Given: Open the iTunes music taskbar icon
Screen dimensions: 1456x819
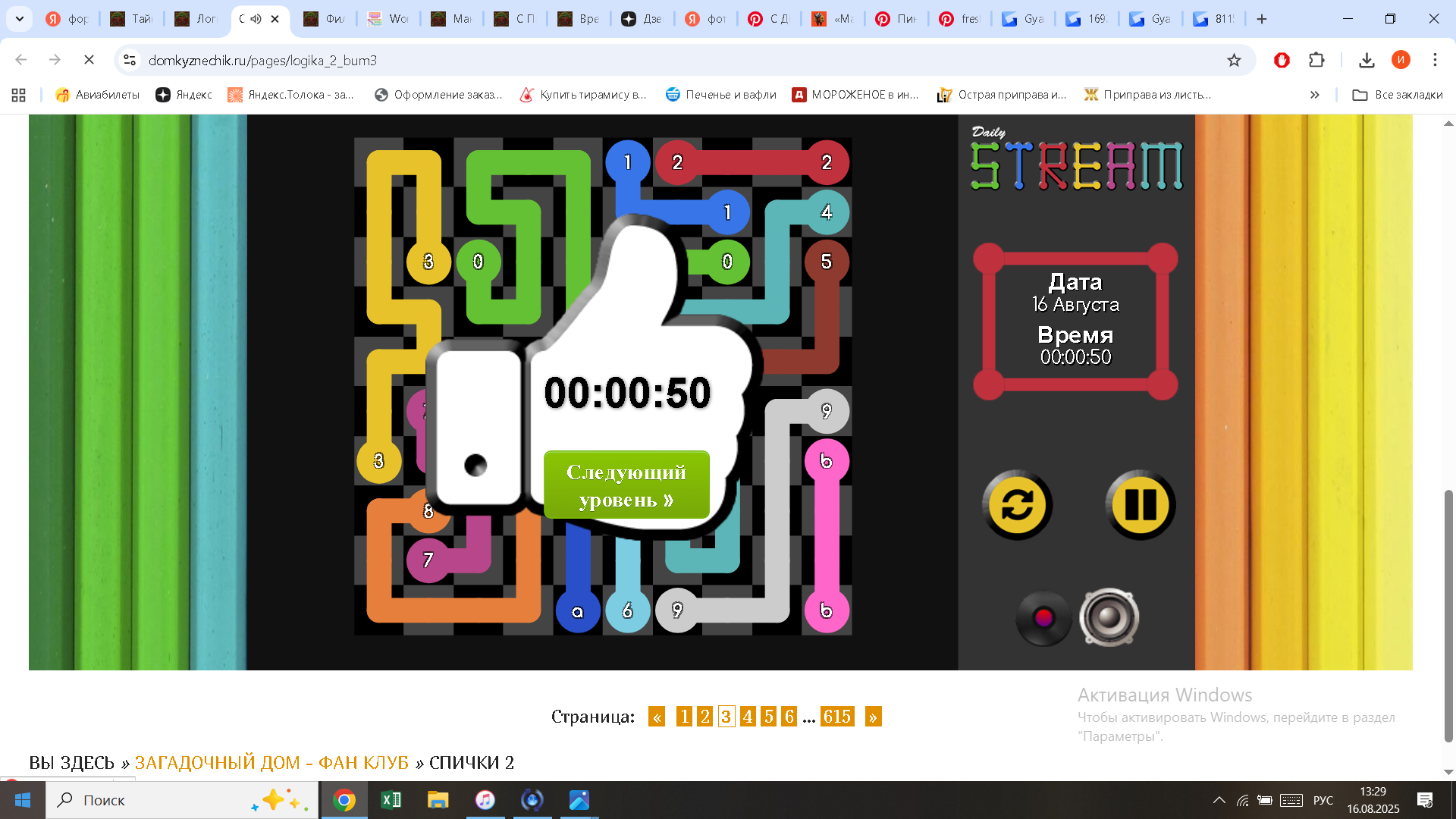Looking at the screenshot, I should point(485,800).
